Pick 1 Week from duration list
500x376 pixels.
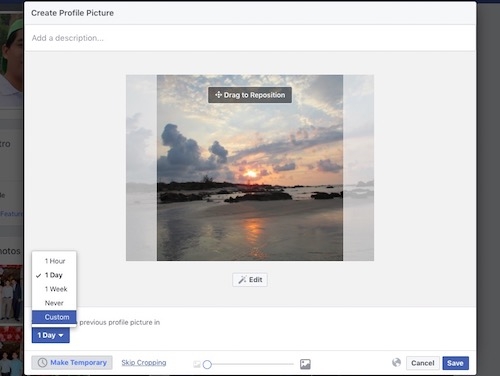pyautogui.click(x=54, y=289)
